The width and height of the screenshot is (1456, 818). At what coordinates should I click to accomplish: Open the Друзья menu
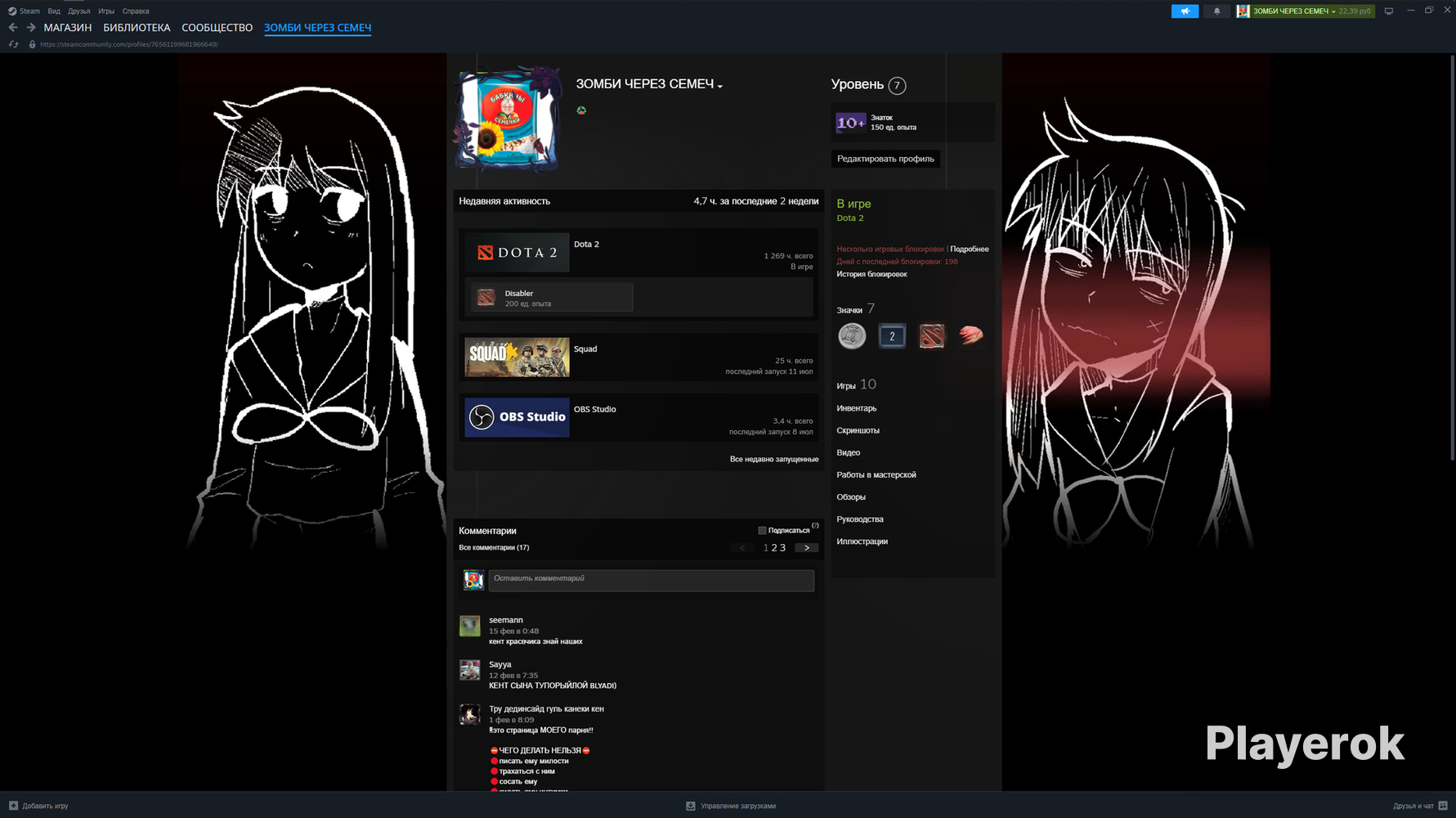click(x=79, y=11)
